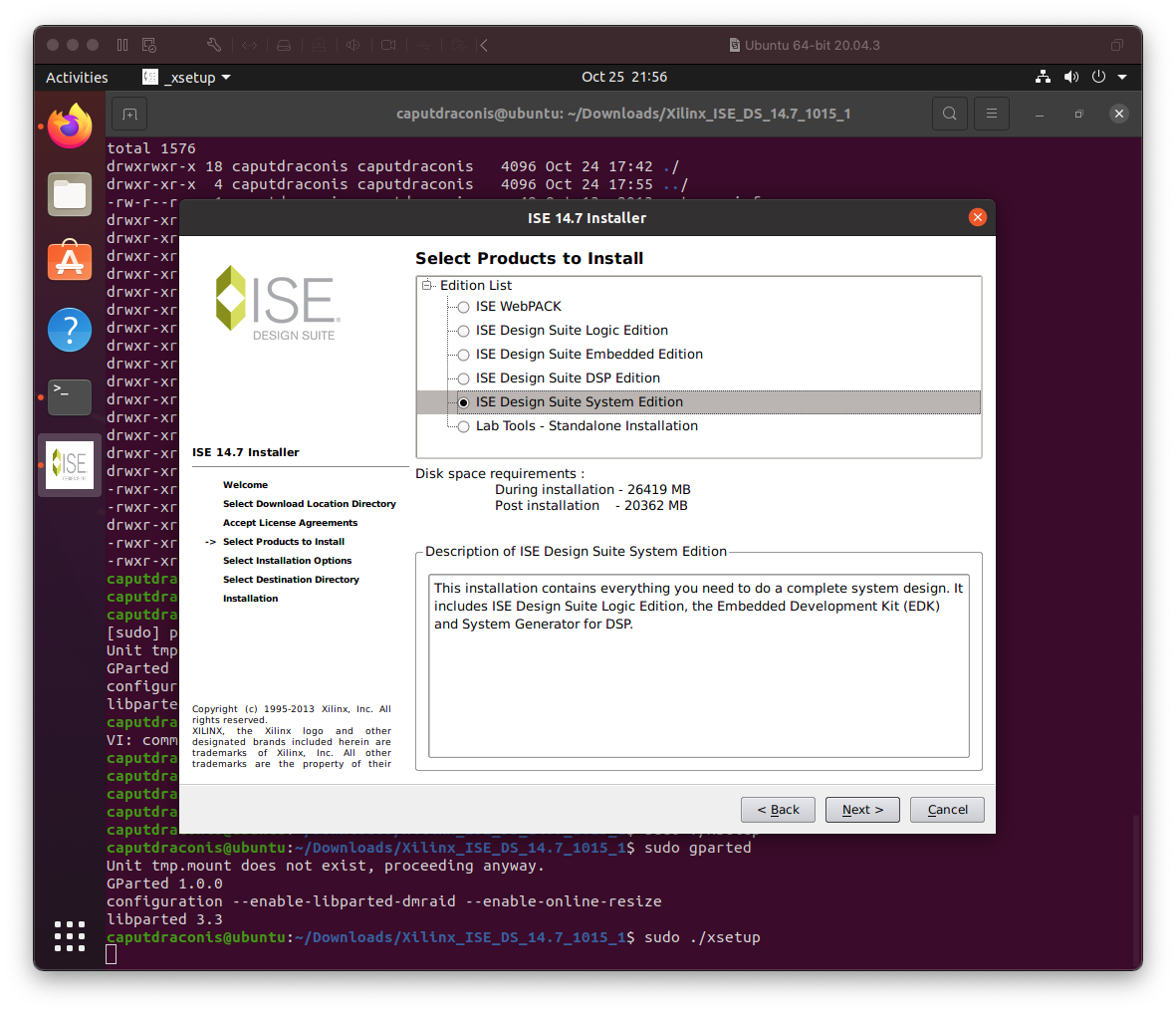Open Activities overview

pos(77,77)
